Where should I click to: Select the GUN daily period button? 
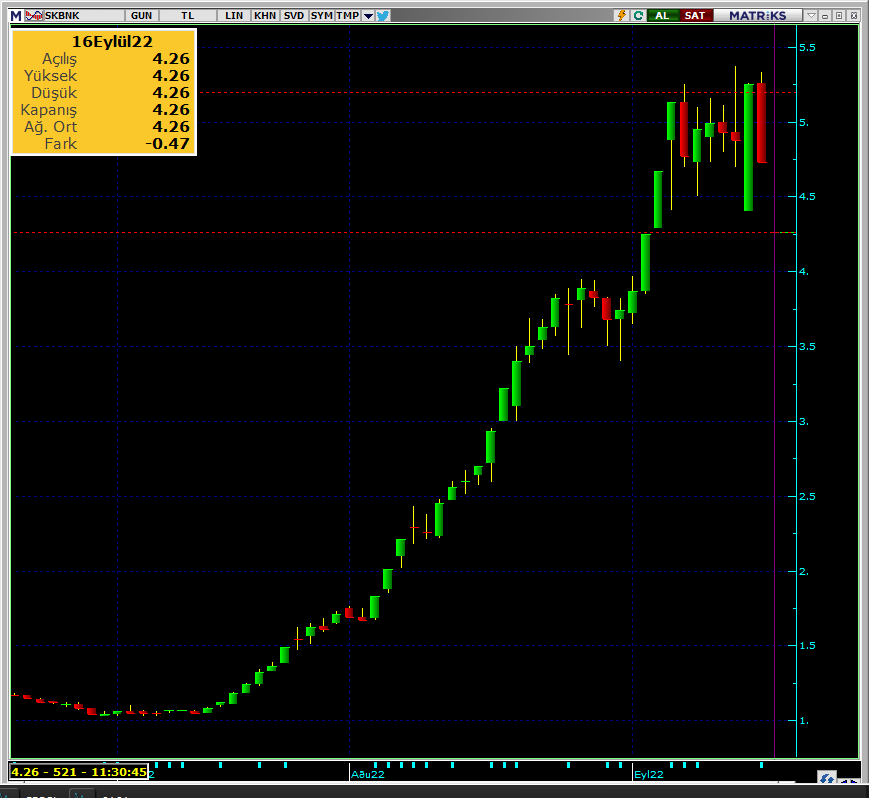(x=141, y=16)
